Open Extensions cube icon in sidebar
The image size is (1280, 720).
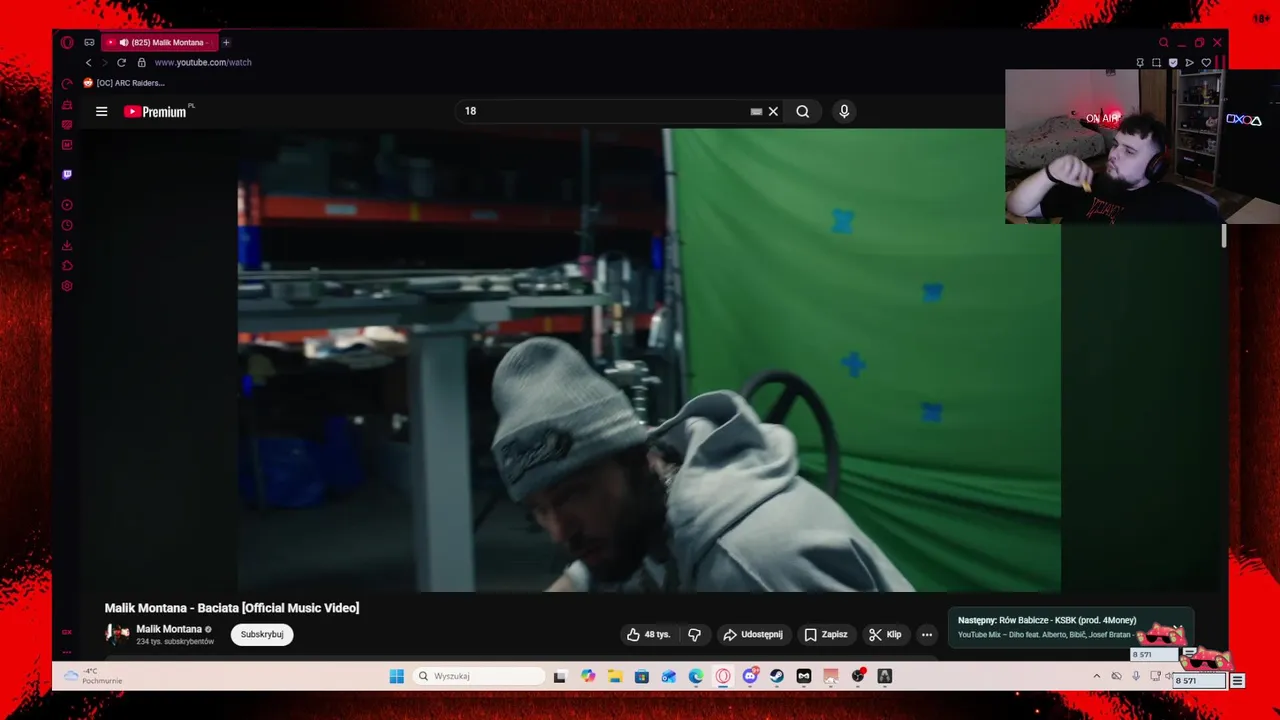67,265
